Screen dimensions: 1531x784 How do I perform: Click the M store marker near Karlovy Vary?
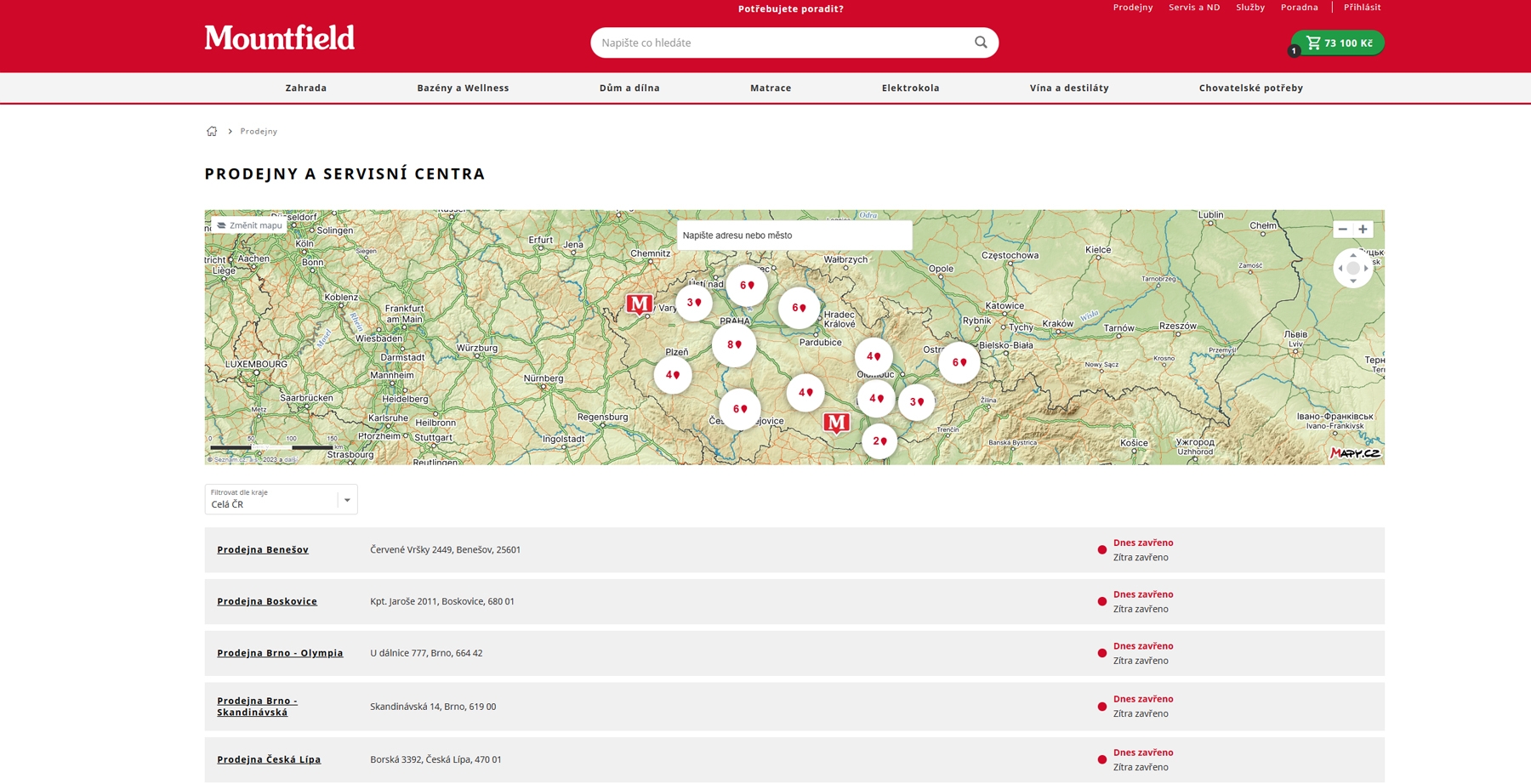(639, 304)
